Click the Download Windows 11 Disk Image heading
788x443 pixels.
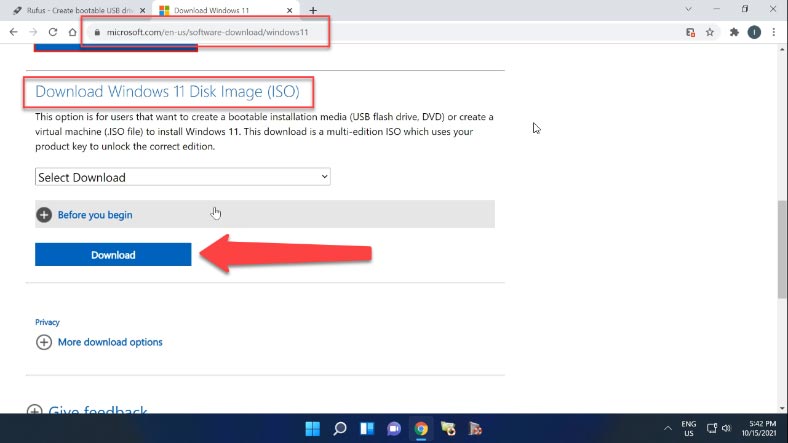(167, 91)
